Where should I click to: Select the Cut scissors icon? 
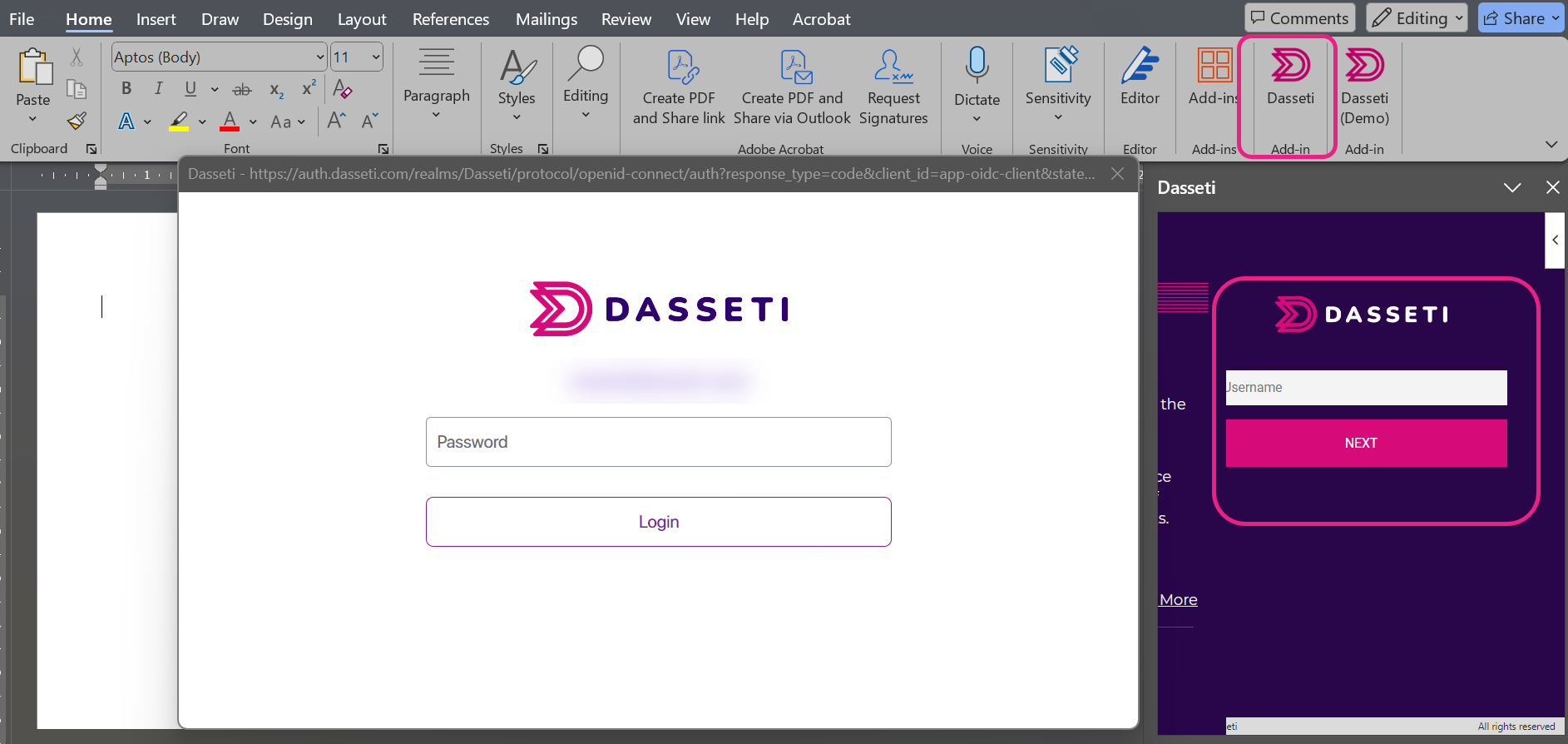click(77, 57)
